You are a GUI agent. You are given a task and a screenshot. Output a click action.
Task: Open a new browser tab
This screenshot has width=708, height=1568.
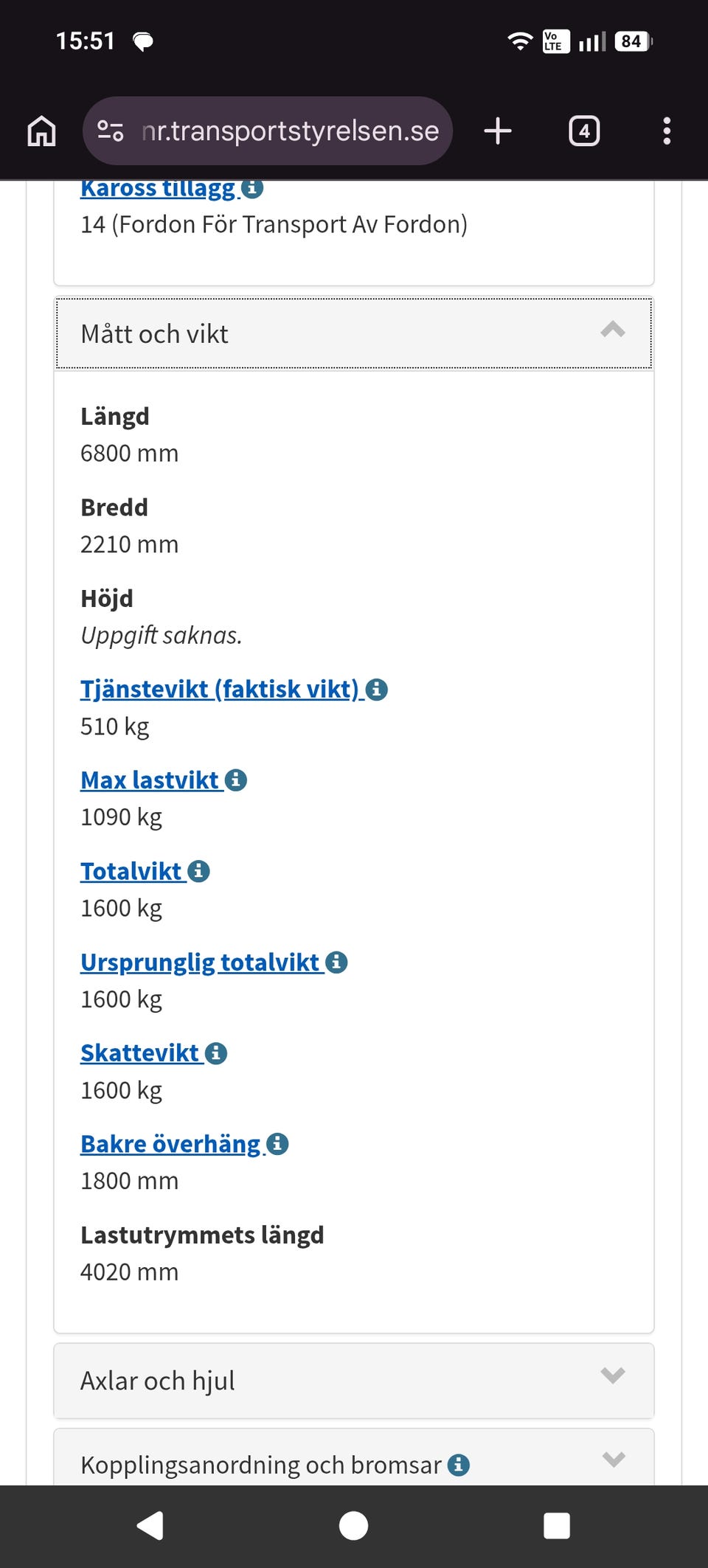tap(498, 131)
